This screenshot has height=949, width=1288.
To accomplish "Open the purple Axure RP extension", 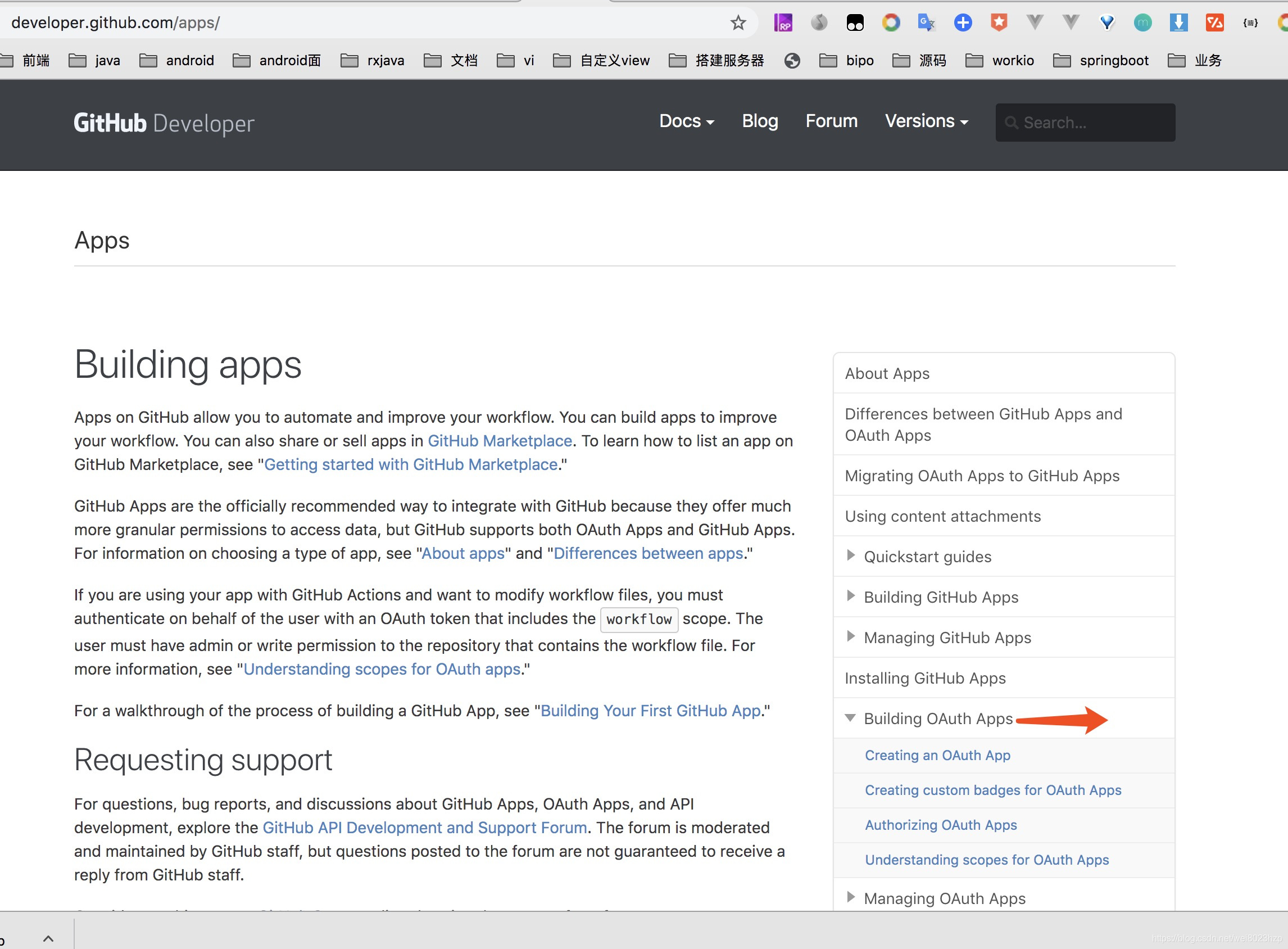I will [x=783, y=23].
